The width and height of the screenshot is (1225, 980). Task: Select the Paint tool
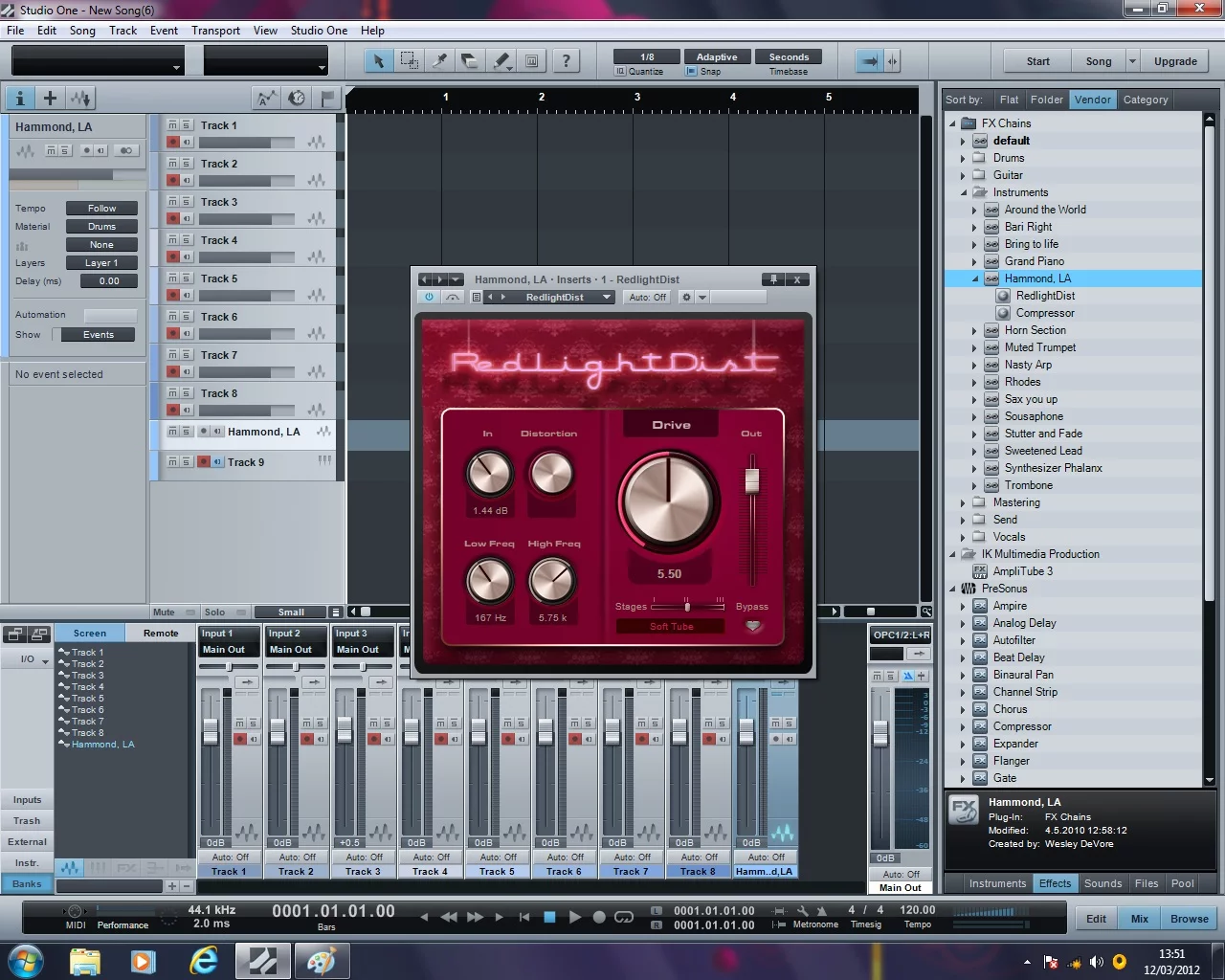tap(501, 59)
